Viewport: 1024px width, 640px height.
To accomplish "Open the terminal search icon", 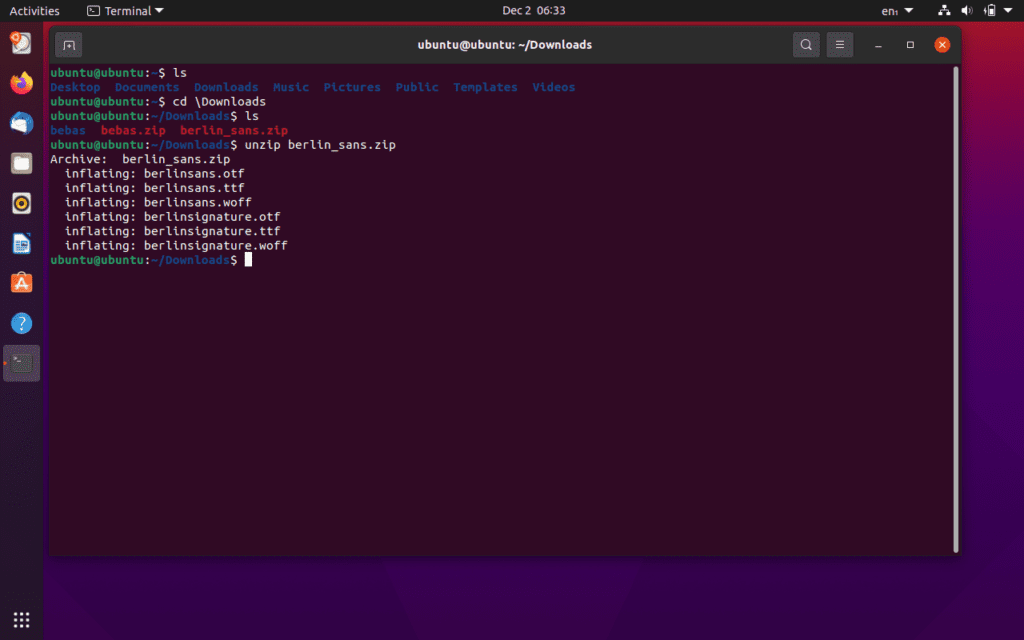I will coord(806,45).
